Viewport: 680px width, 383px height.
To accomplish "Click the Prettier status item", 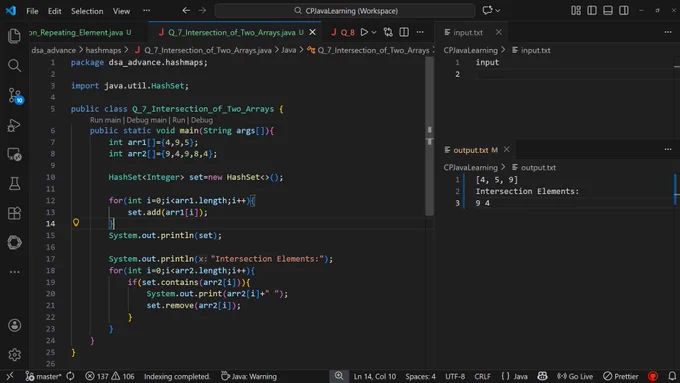I will click(621, 376).
